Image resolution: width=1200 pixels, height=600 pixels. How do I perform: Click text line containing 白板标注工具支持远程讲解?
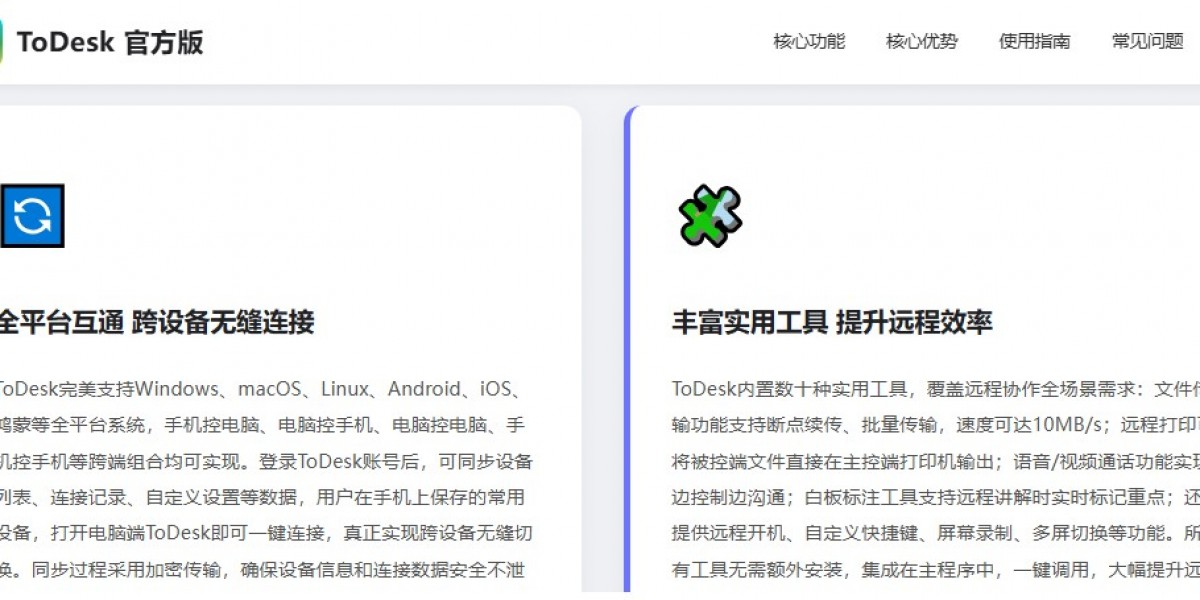(936, 497)
